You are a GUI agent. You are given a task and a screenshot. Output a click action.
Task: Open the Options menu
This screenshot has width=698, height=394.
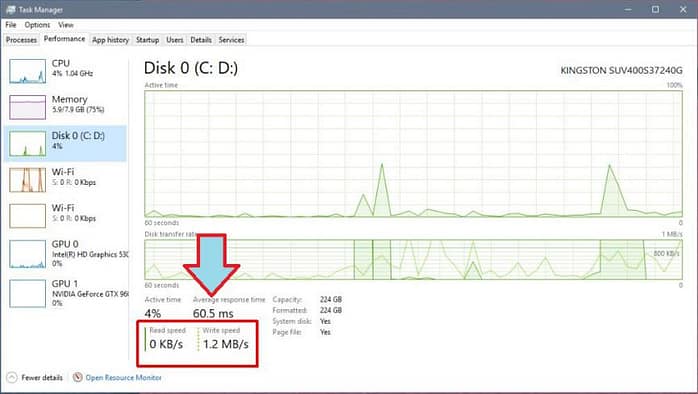pyautogui.click(x=37, y=25)
